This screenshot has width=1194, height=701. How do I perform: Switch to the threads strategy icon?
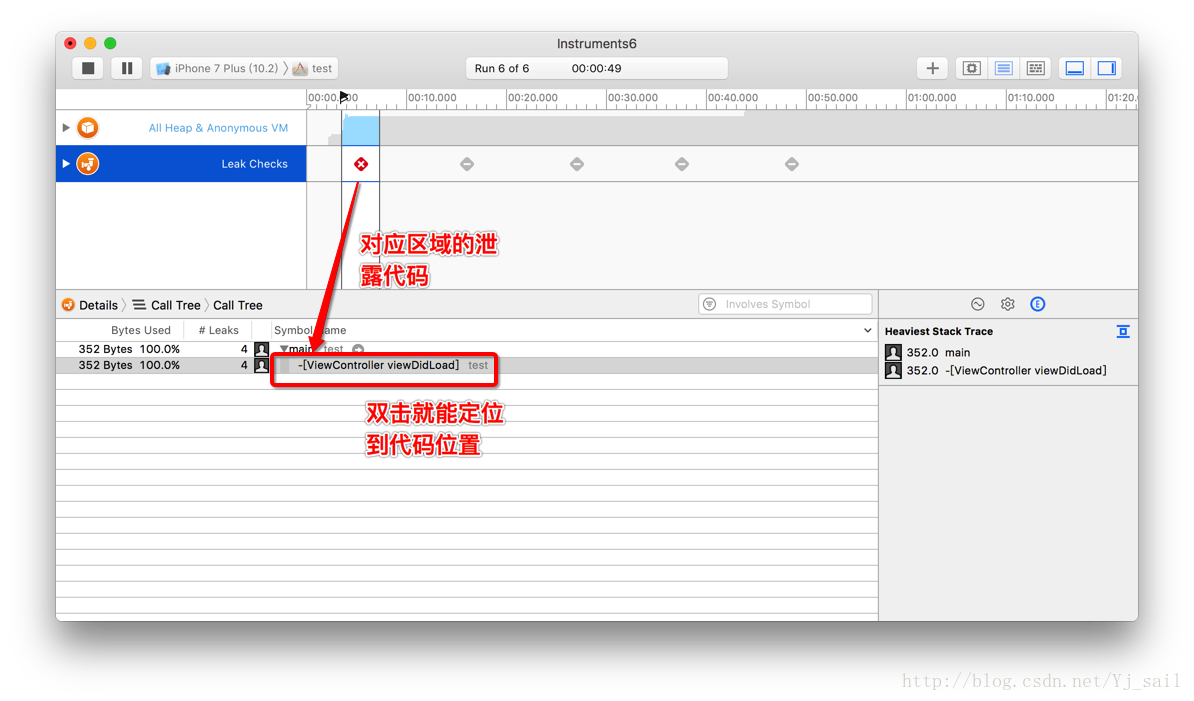pyautogui.click(x=1036, y=68)
